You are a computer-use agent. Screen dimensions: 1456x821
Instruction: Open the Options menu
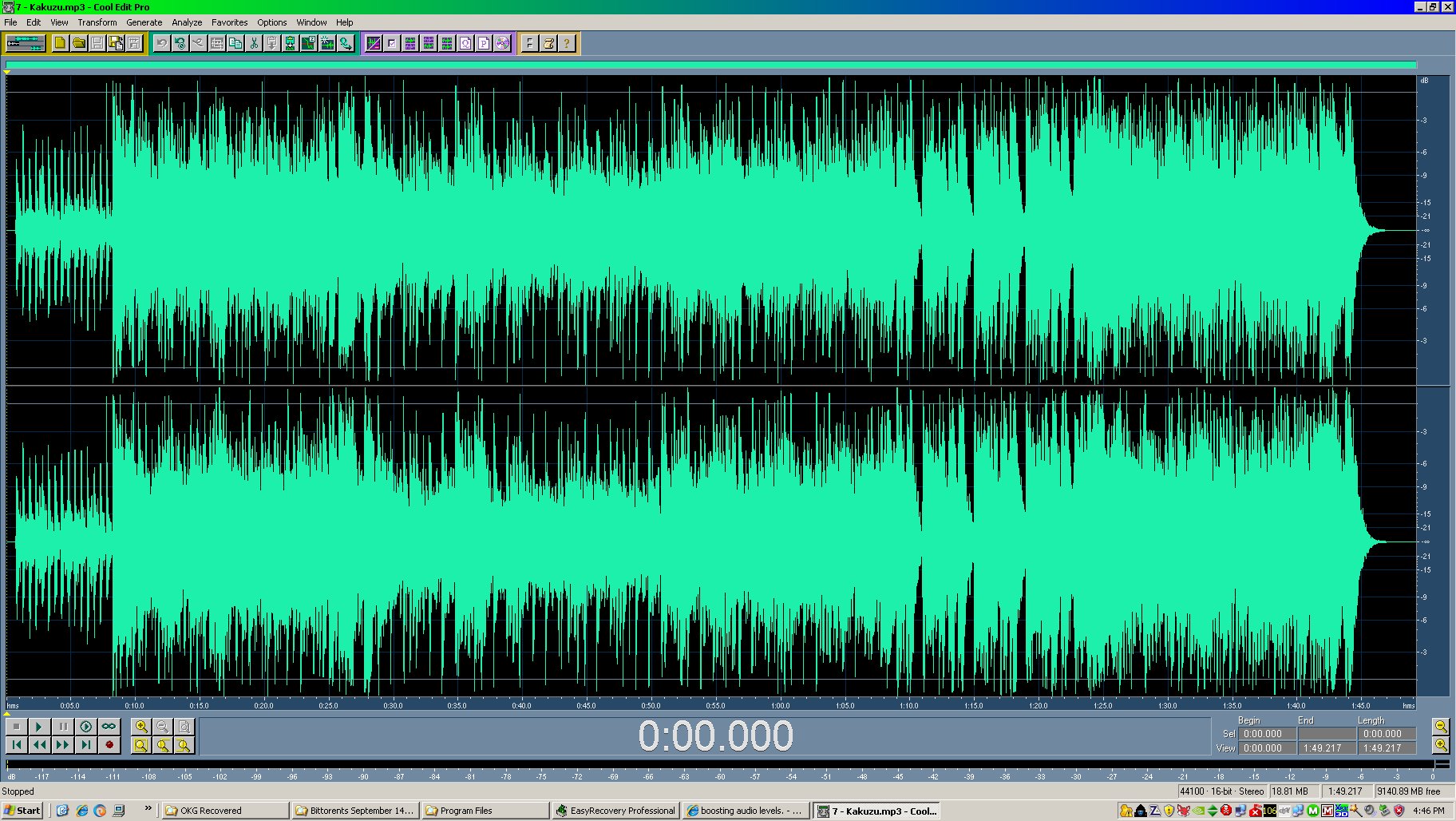point(271,22)
